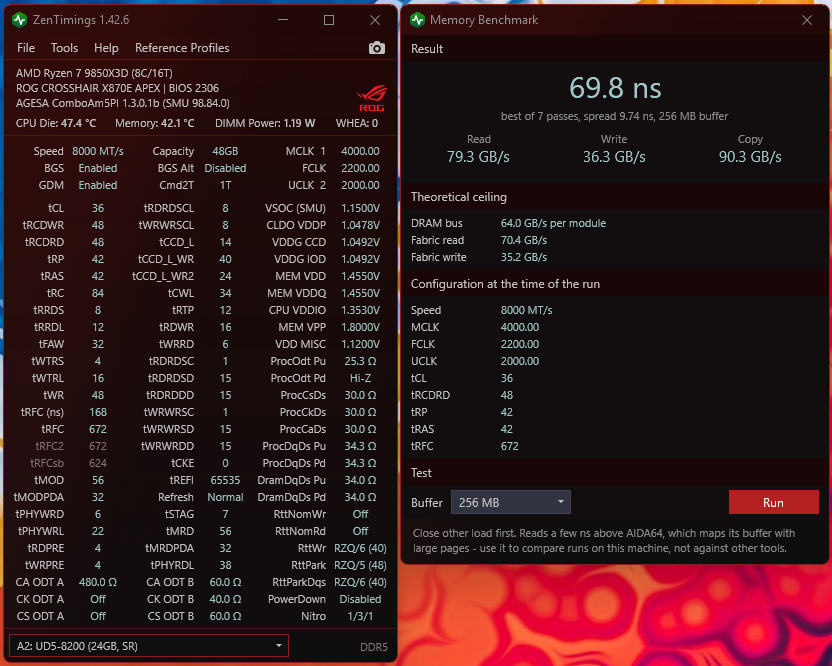Click the tCL value 36 in ZenTimings

coord(98,208)
